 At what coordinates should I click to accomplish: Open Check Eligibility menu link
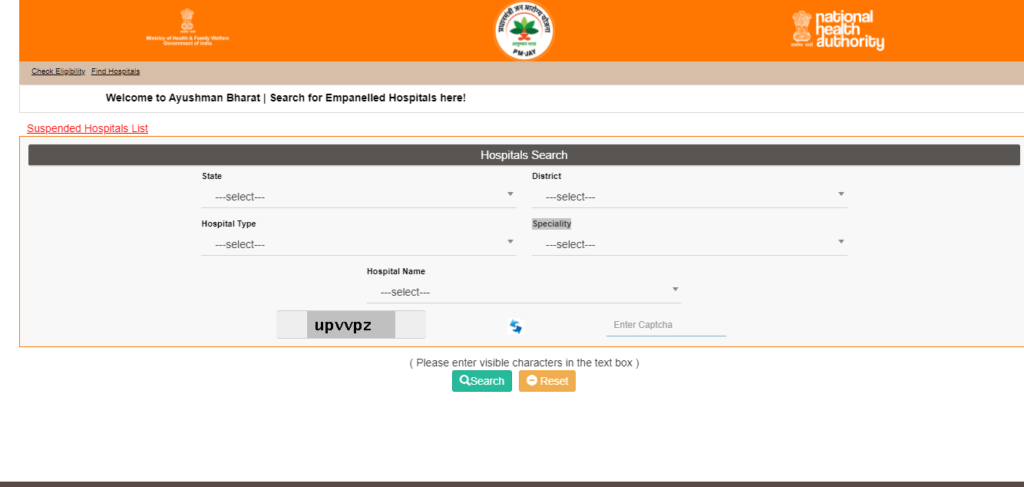pyautogui.click(x=58, y=71)
